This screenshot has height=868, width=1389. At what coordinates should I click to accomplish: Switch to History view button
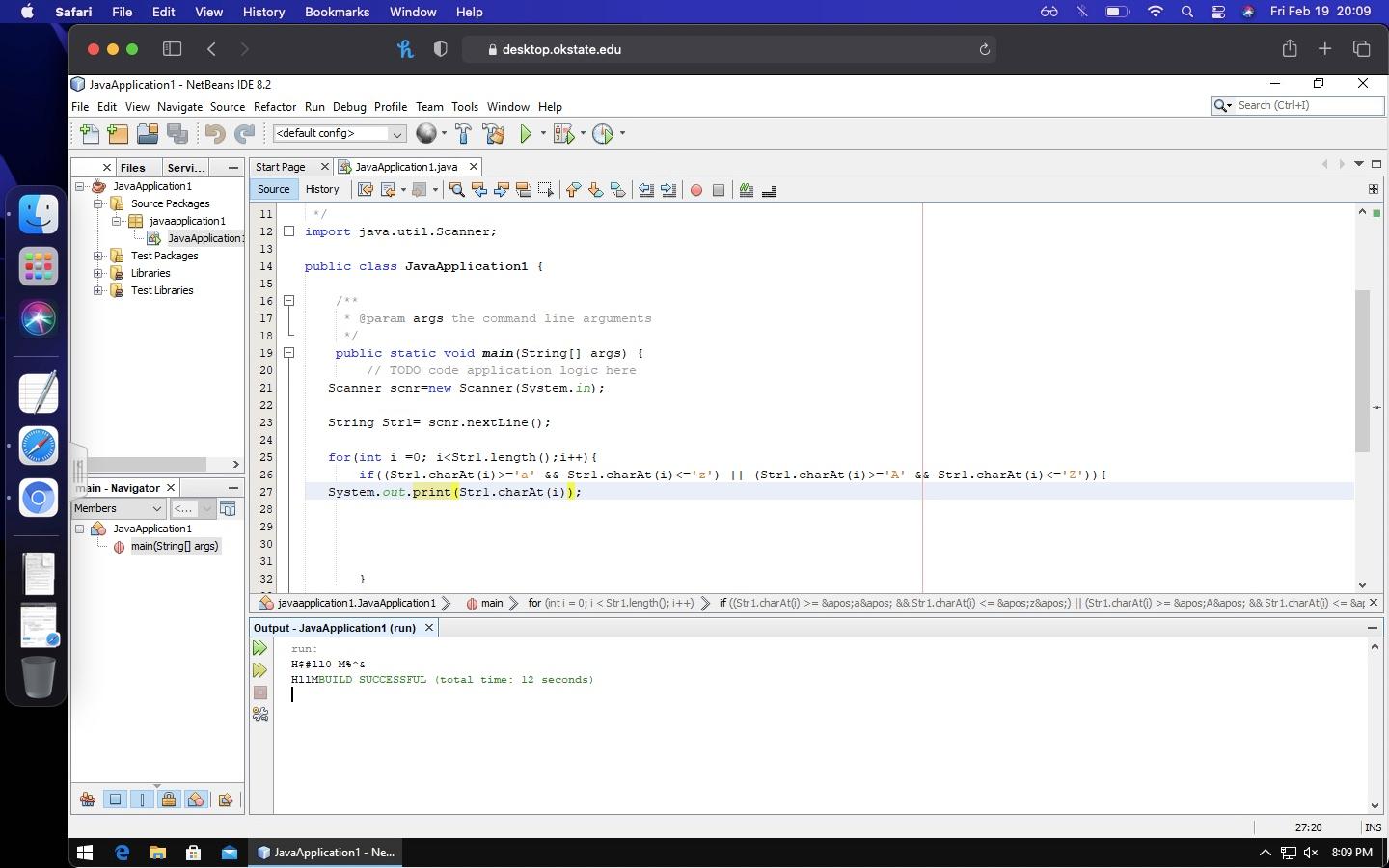[322, 189]
